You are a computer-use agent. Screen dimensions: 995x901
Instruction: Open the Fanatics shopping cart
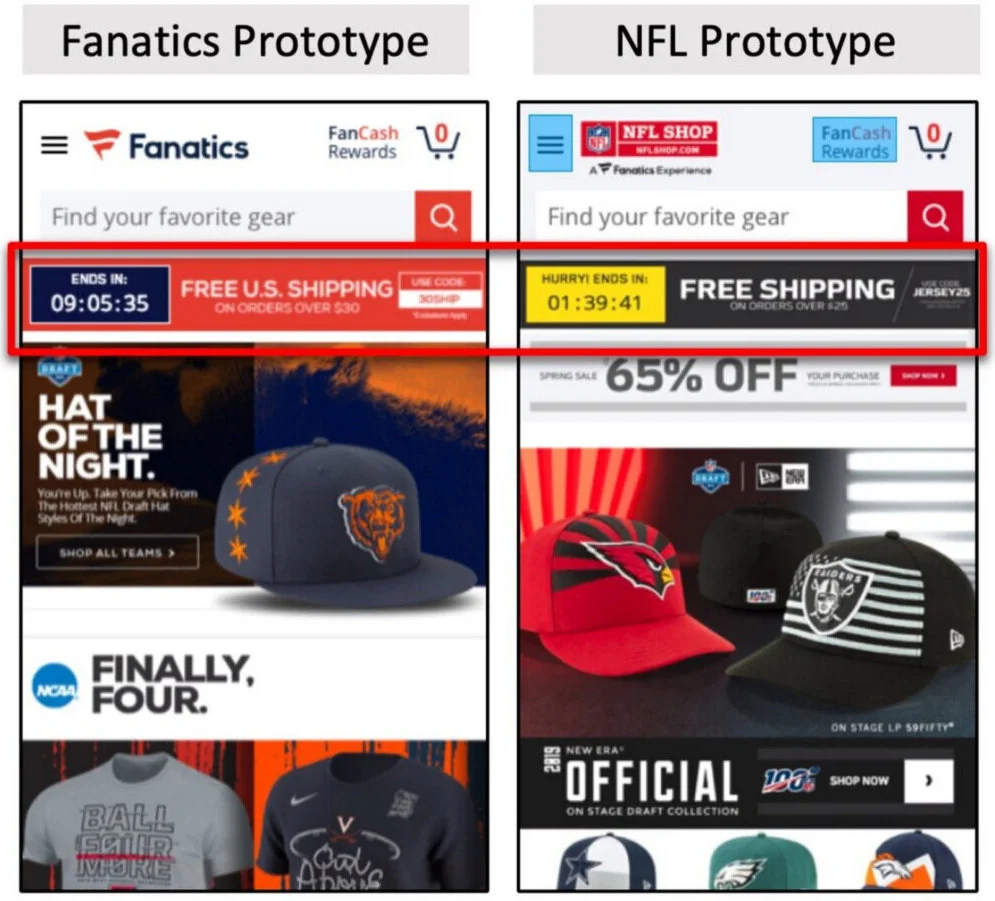click(x=438, y=141)
